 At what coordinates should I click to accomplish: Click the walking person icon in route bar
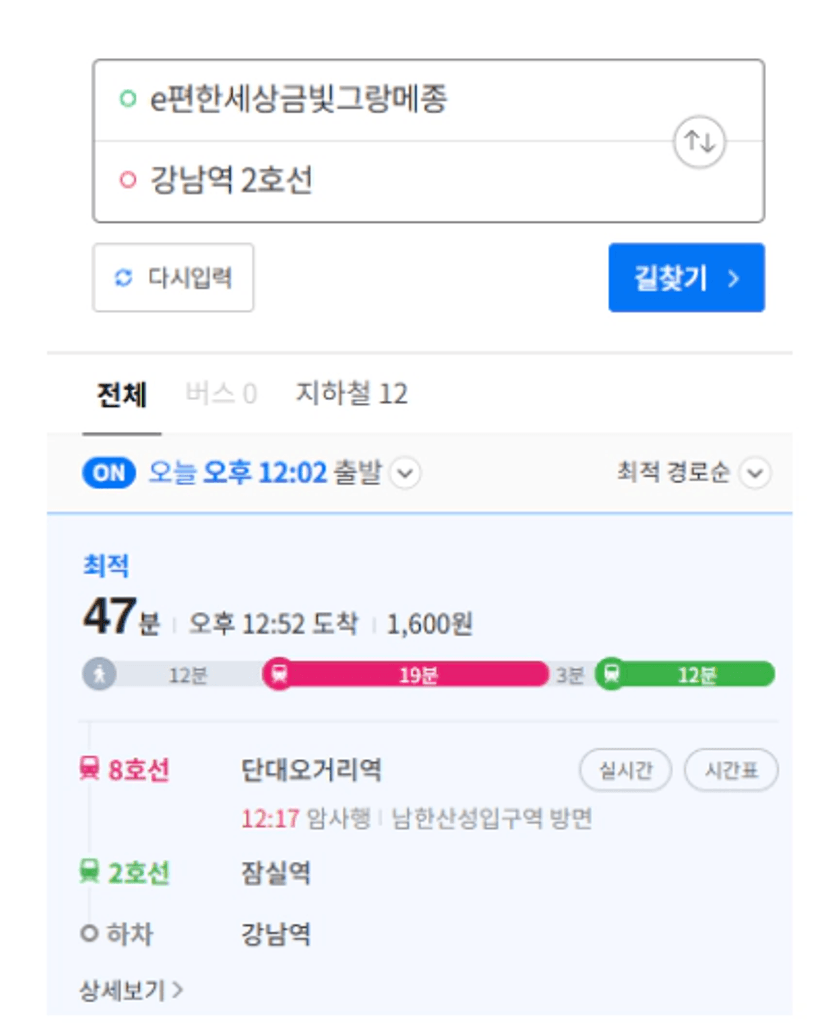pos(99,674)
